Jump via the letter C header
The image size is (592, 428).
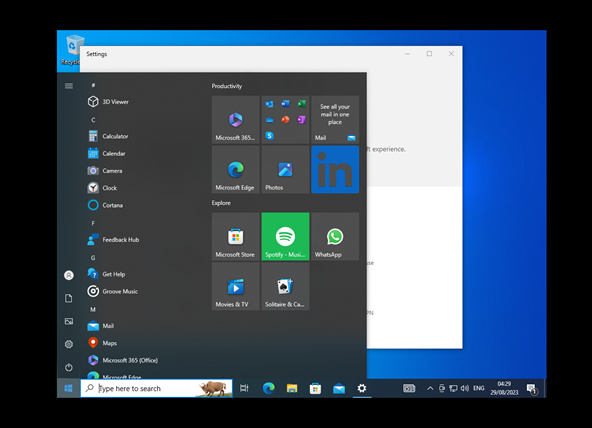(x=93, y=120)
